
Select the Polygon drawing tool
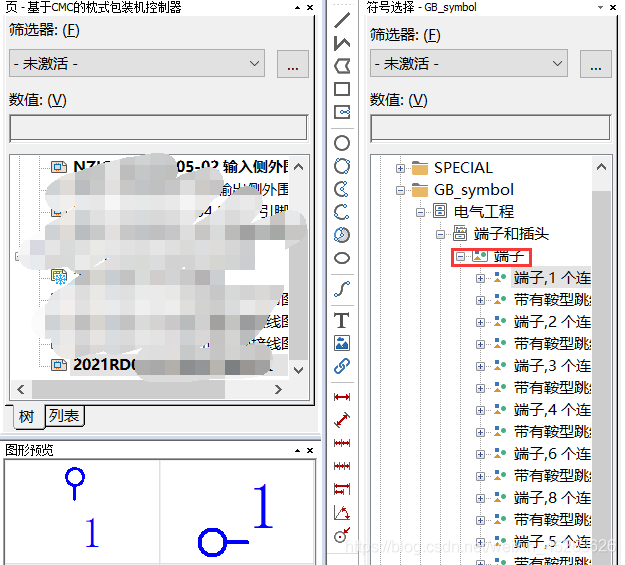click(342, 66)
